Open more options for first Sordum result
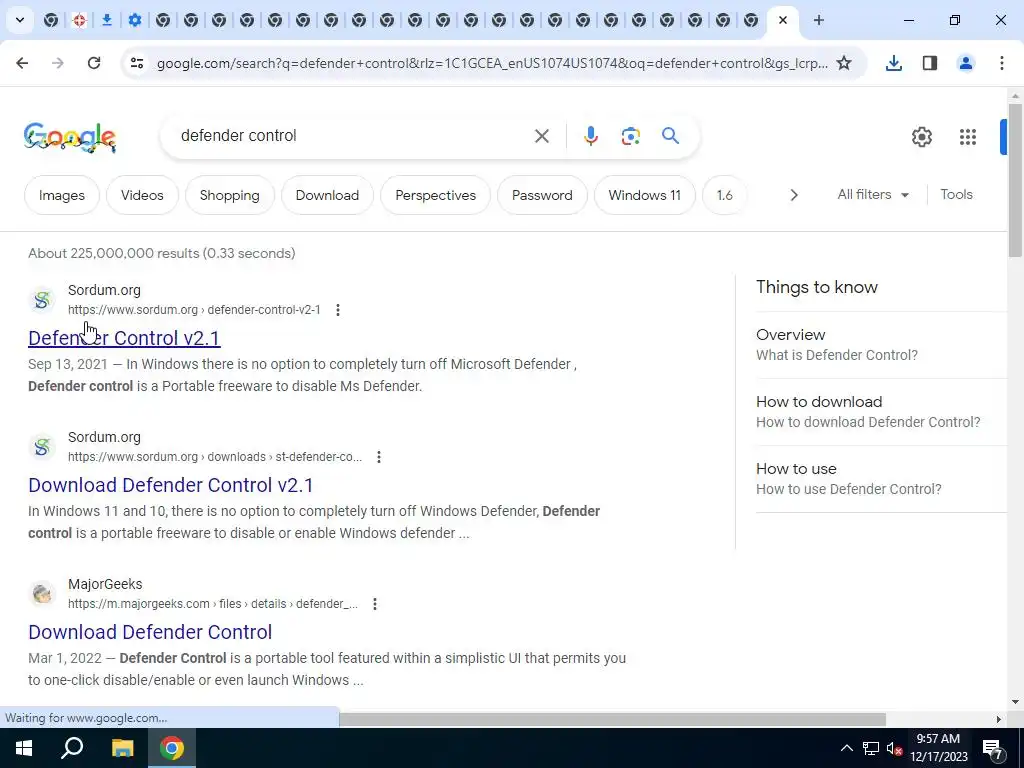Viewport: 1024px width, 768px height. (338, 310)
